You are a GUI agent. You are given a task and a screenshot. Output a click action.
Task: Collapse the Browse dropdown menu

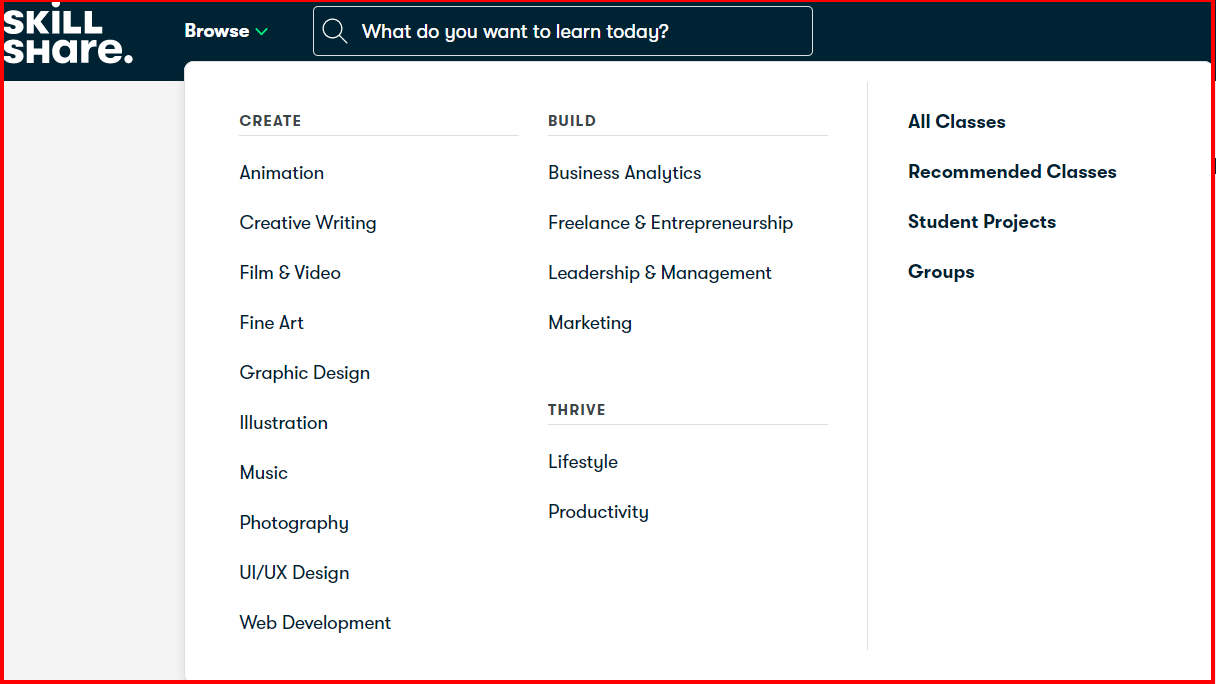point(226,31)
